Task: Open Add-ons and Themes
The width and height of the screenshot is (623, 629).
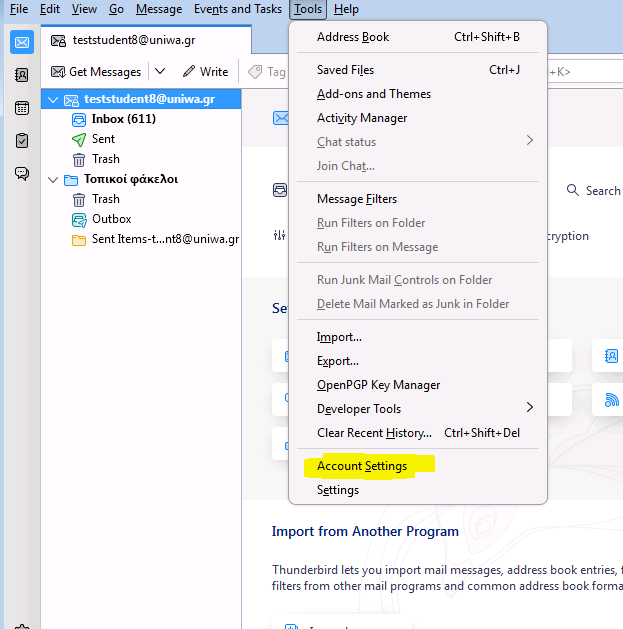Action: tap(418, 94)
